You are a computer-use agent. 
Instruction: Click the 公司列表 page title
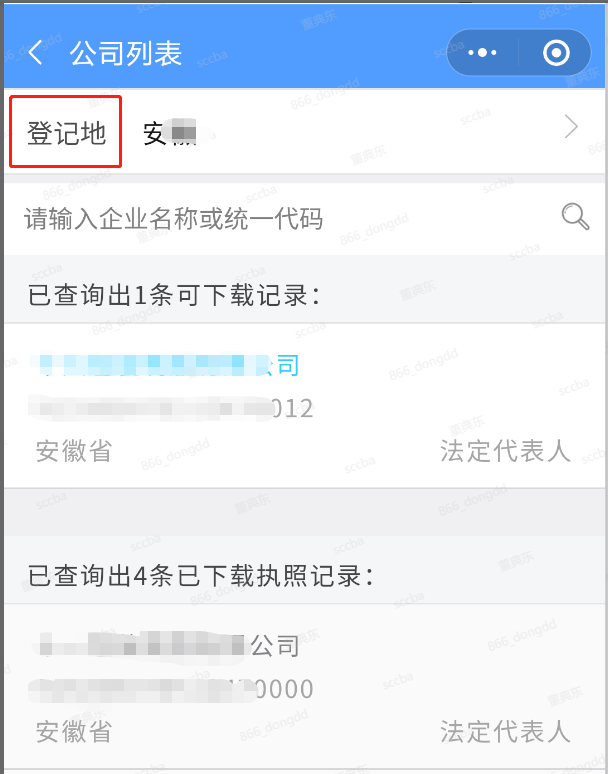coord(126,53)
